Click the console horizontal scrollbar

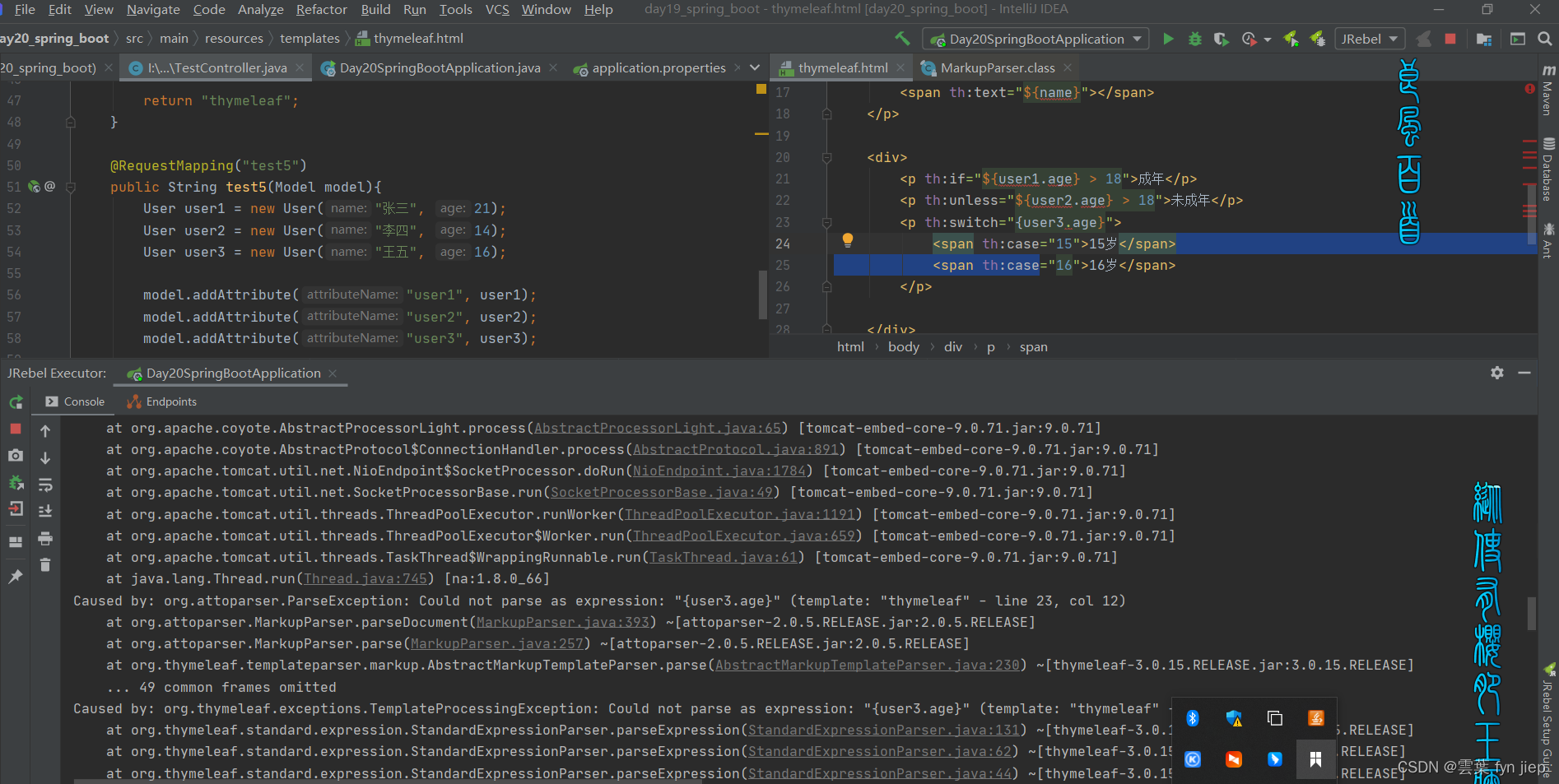[387, 781]
